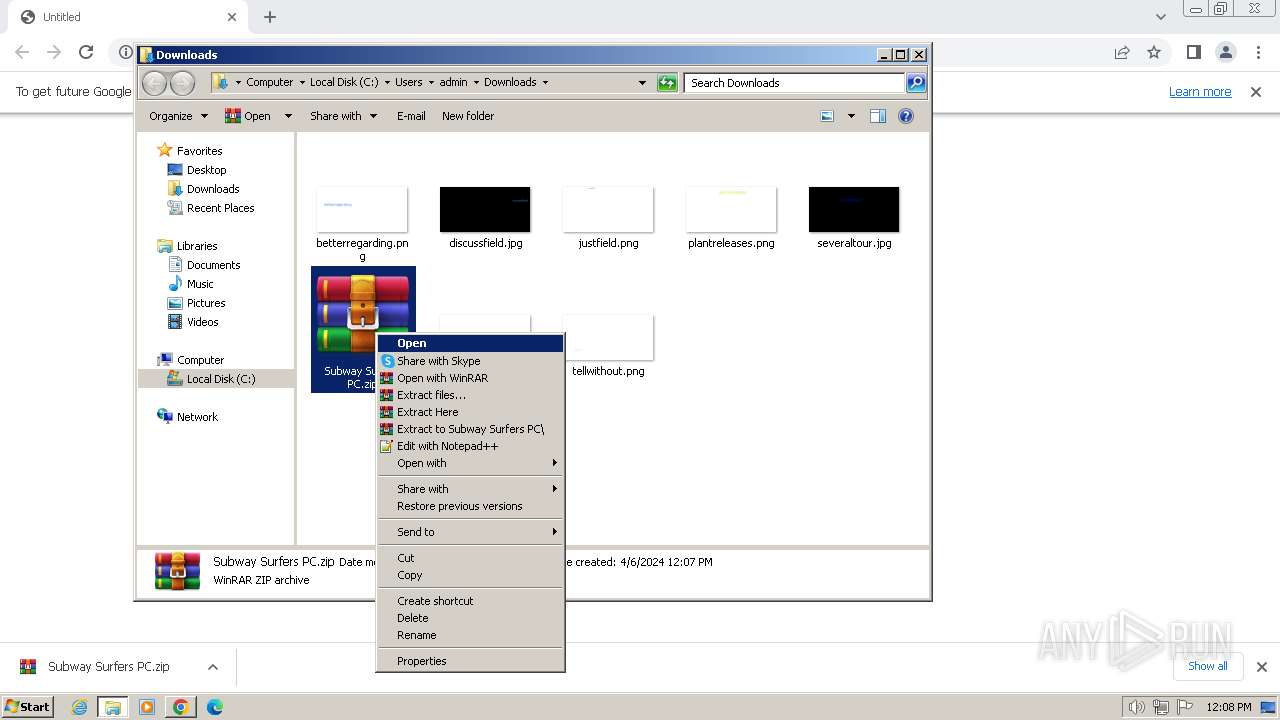This screenshot has width=1280, height=720.
Task: Select Edit with Notepad++ option
Action: pos(470,446)
